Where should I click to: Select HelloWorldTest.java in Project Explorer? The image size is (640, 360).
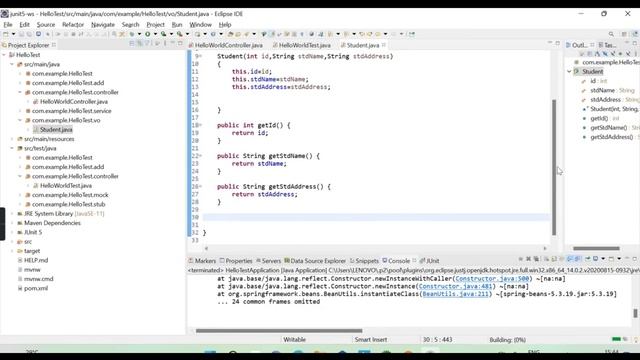[66, 185]
